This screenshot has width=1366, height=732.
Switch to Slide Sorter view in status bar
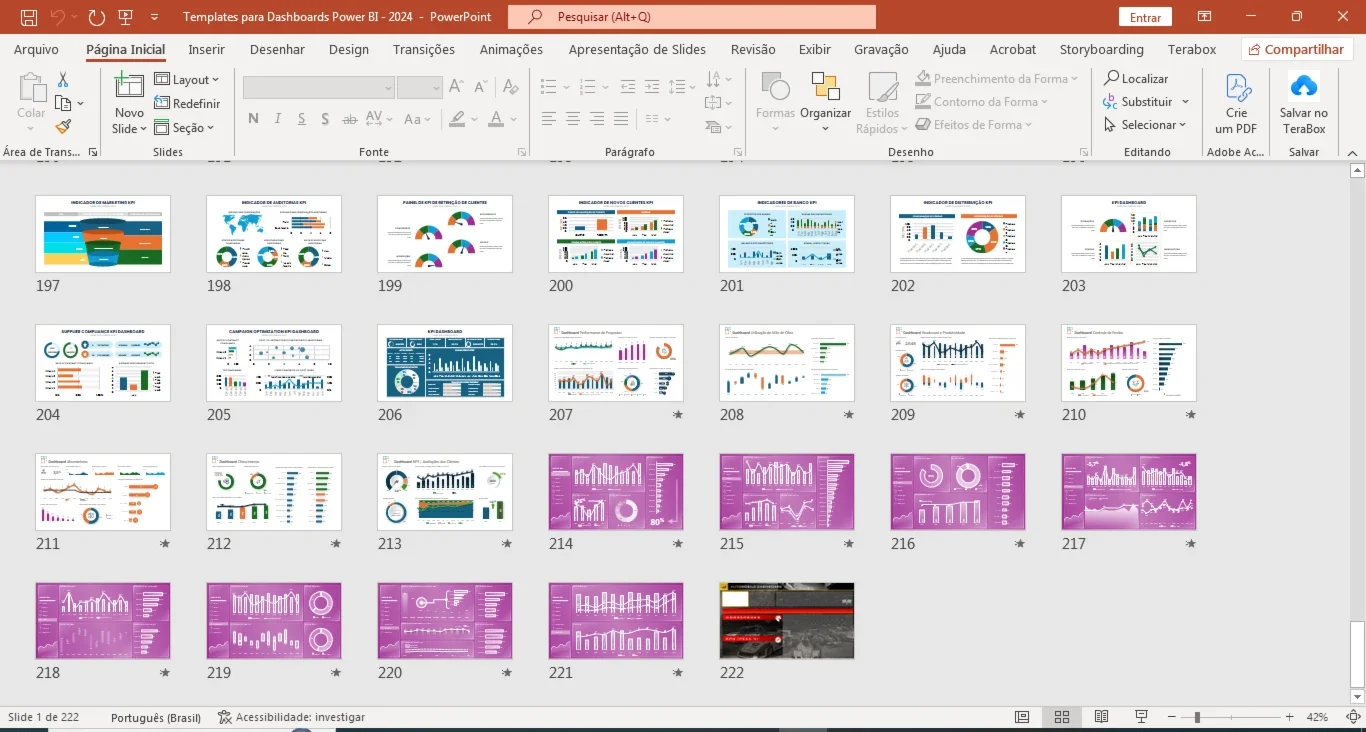(x=1062, y=717)
